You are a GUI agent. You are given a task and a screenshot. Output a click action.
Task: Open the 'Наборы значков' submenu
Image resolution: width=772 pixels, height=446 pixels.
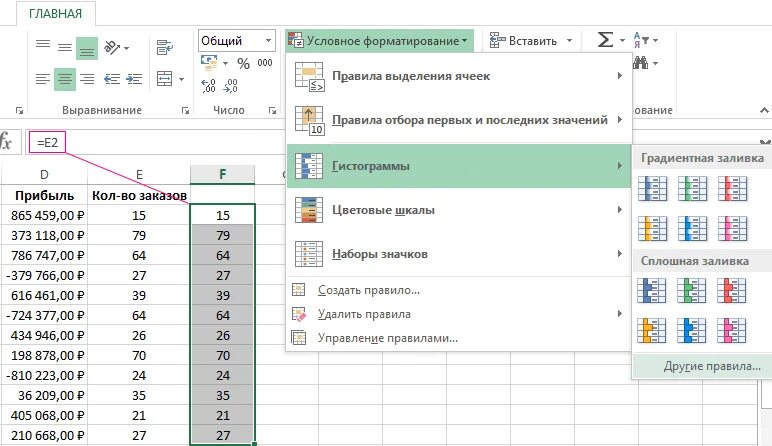[458, 254]
